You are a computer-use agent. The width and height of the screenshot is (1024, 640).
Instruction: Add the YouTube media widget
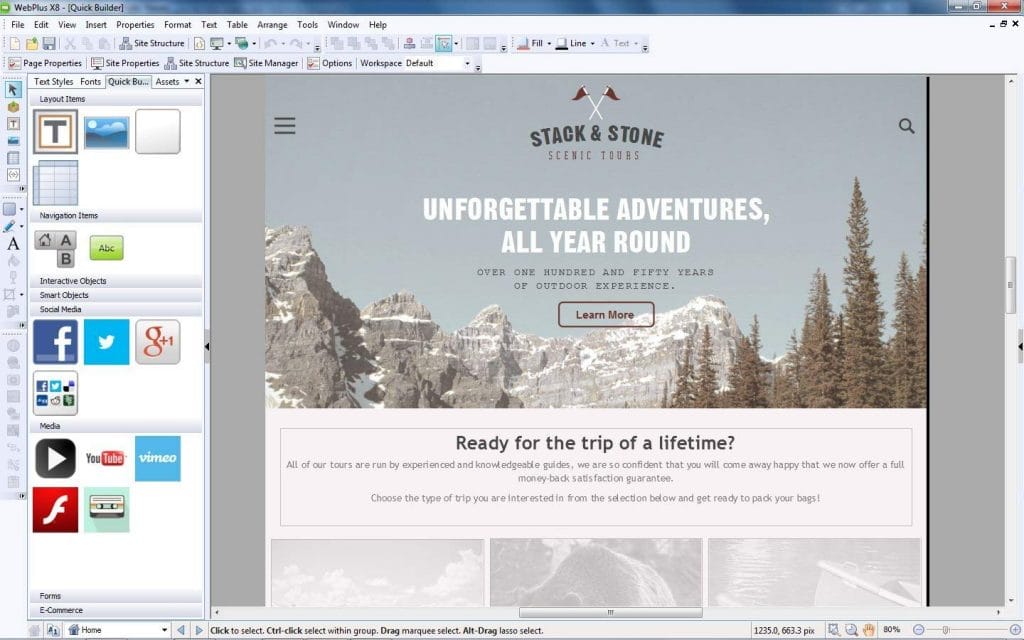click(107, 458)
